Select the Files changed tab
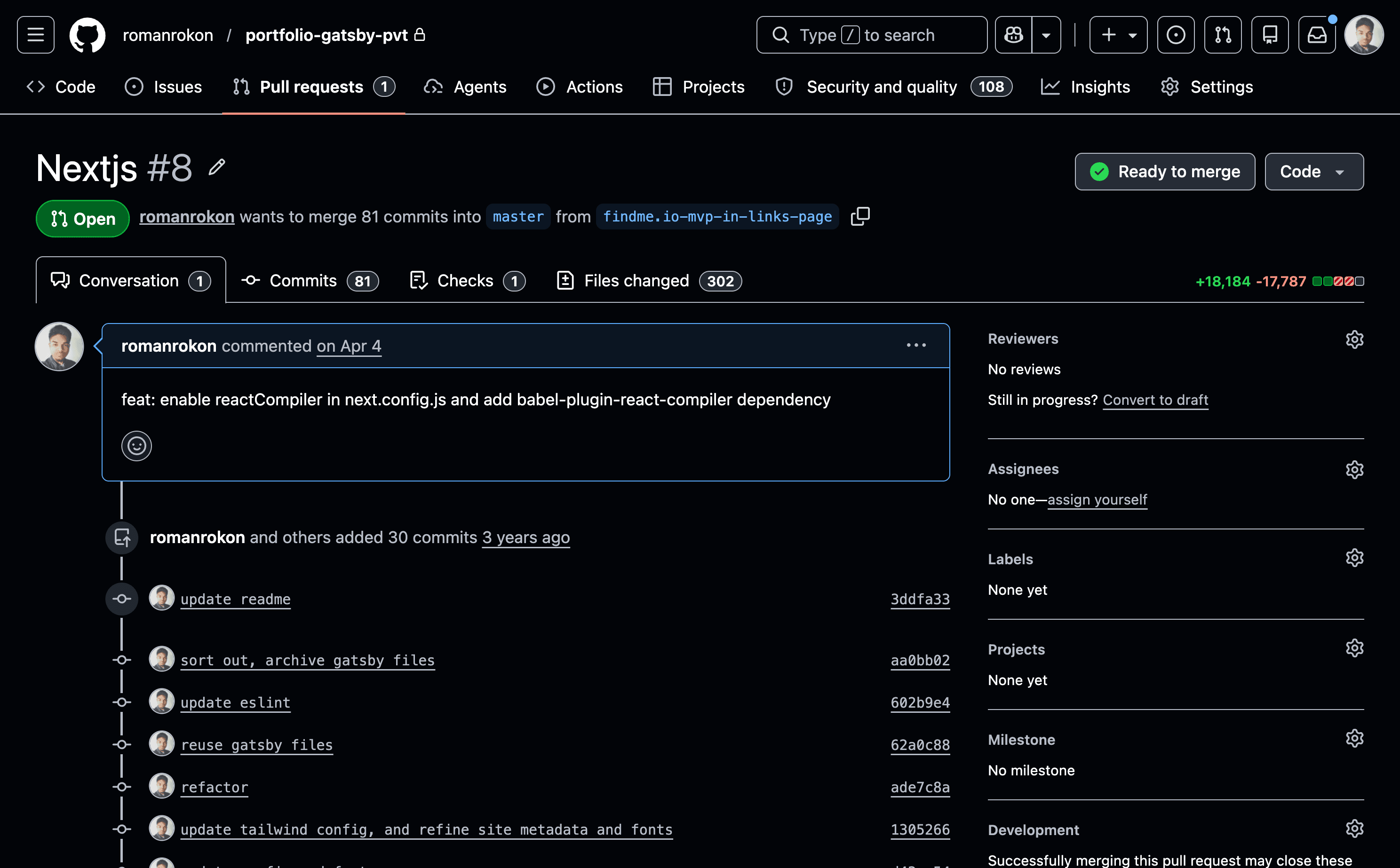The image size is (1400, 868). (650, 281)
